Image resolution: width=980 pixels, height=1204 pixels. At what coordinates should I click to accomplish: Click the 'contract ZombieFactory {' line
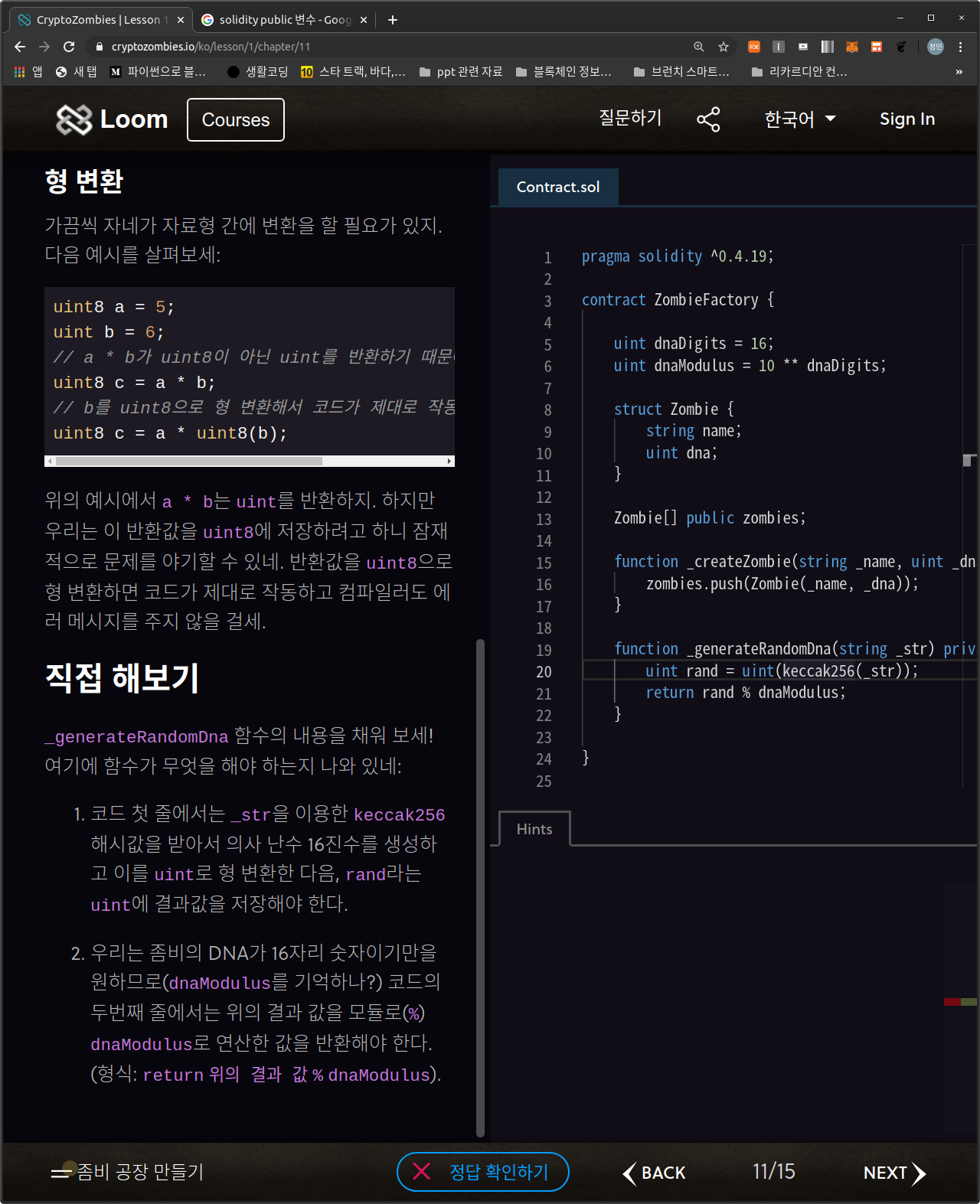[x=678, y=300]
